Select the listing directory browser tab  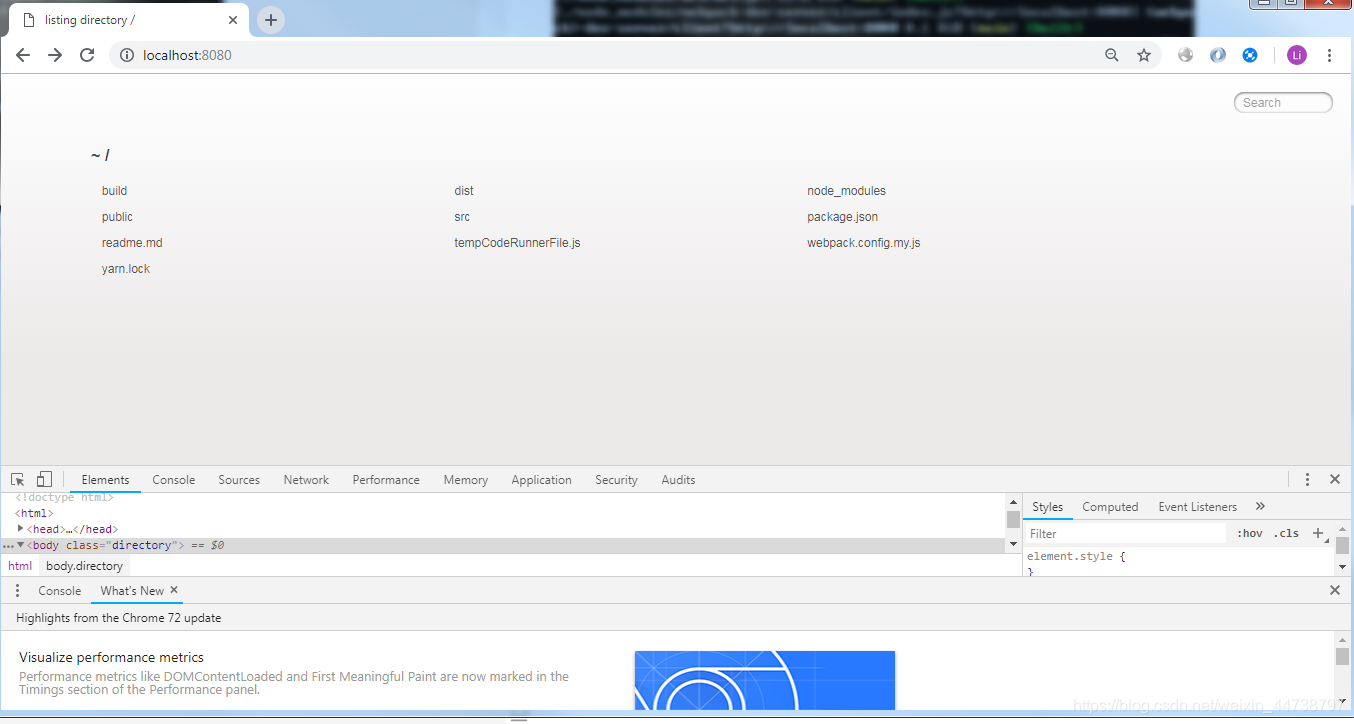(x=130, y=20)
